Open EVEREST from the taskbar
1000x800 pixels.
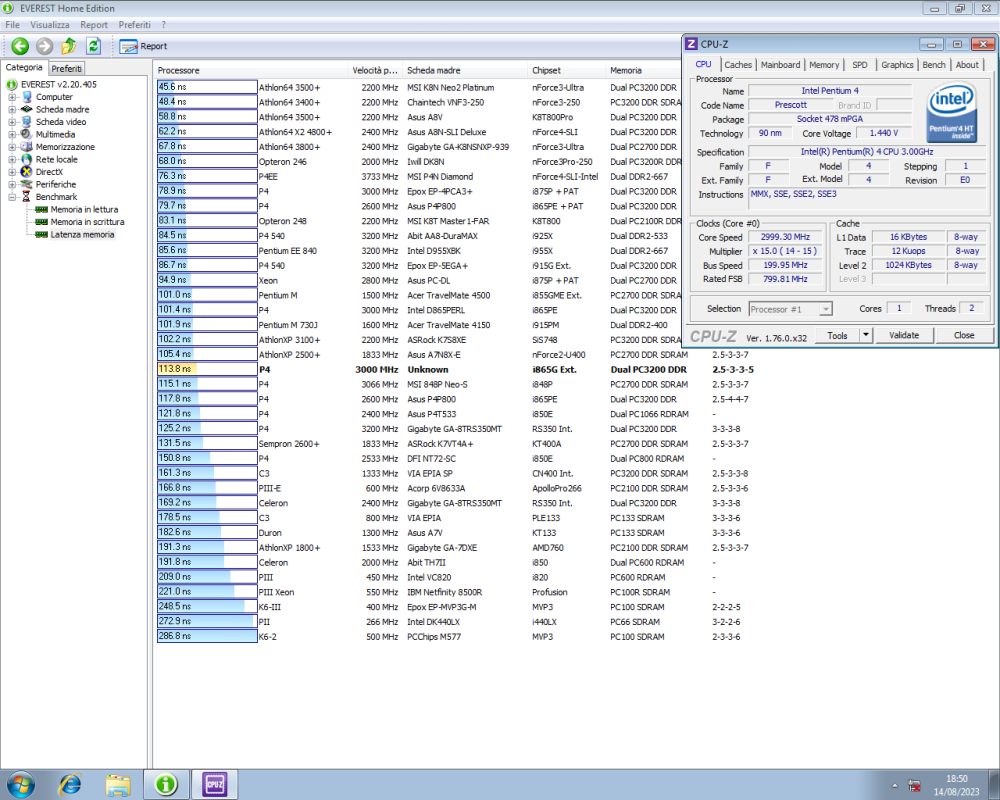(165, 785)
